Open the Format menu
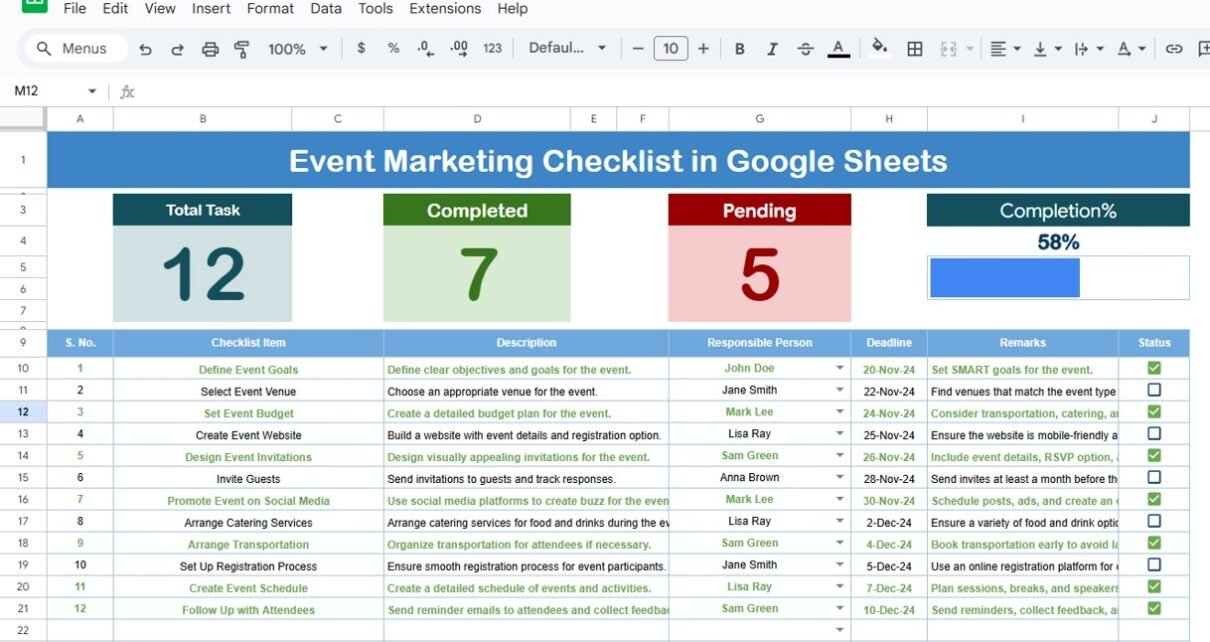The height and width of the screenshot is (642, 1210). click(270, 9)
